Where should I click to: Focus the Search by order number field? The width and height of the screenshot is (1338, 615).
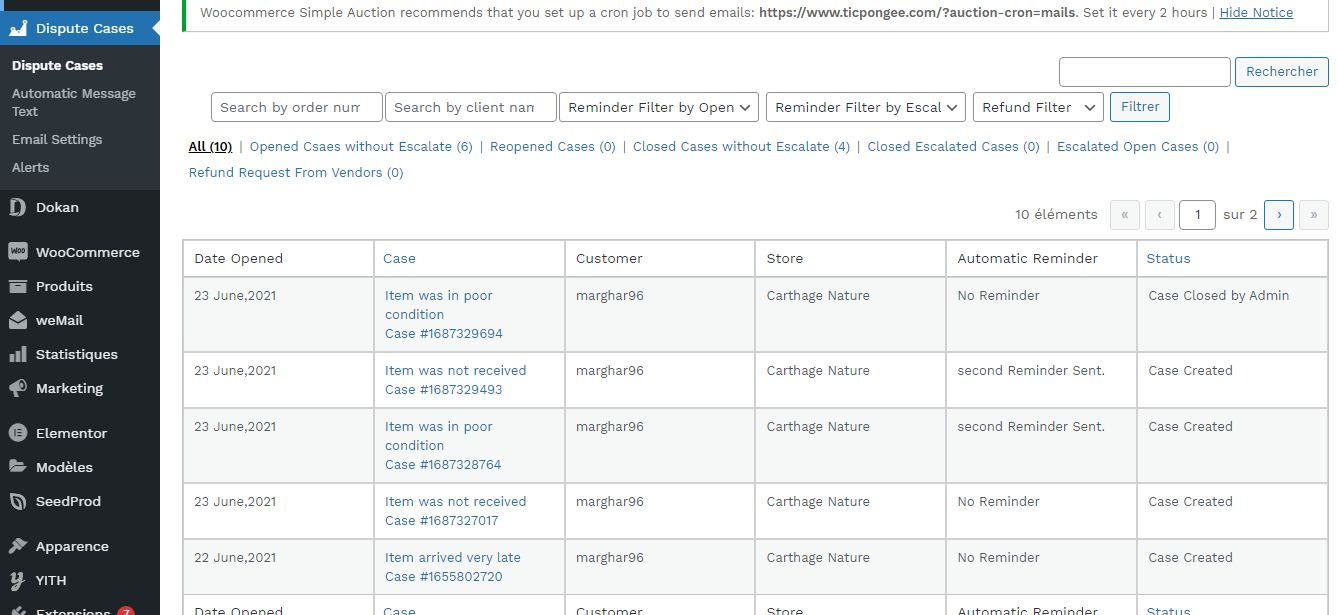(x=297, y=107)
